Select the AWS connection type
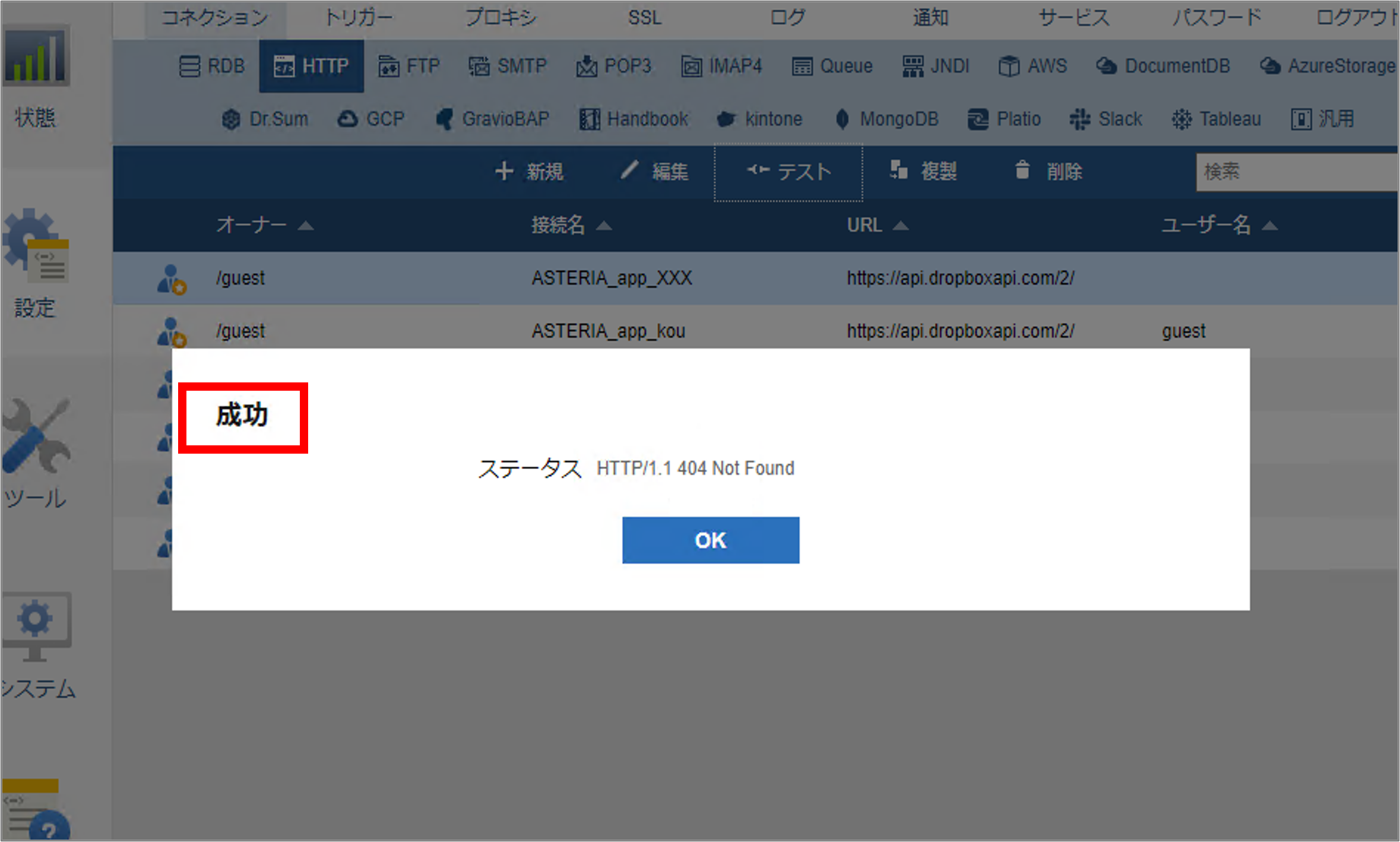 1033,66
